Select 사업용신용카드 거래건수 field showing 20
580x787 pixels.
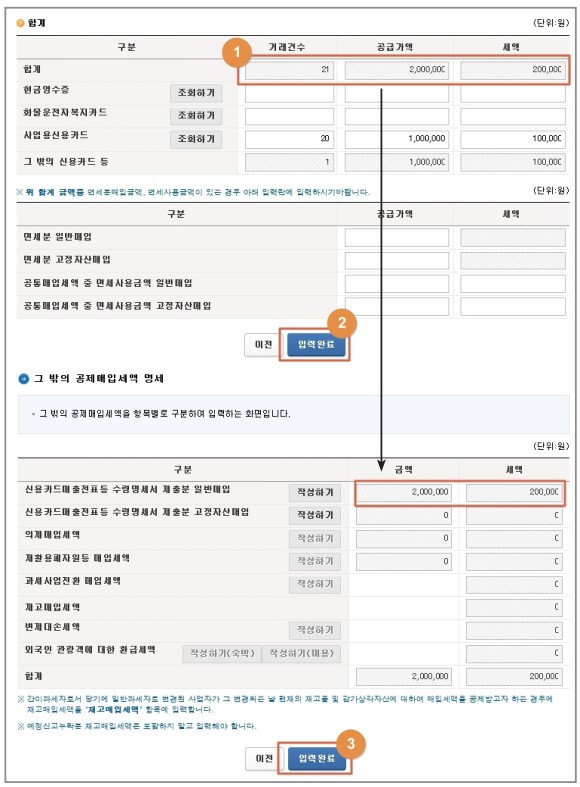pyautogui.click(x=289, y=139)
